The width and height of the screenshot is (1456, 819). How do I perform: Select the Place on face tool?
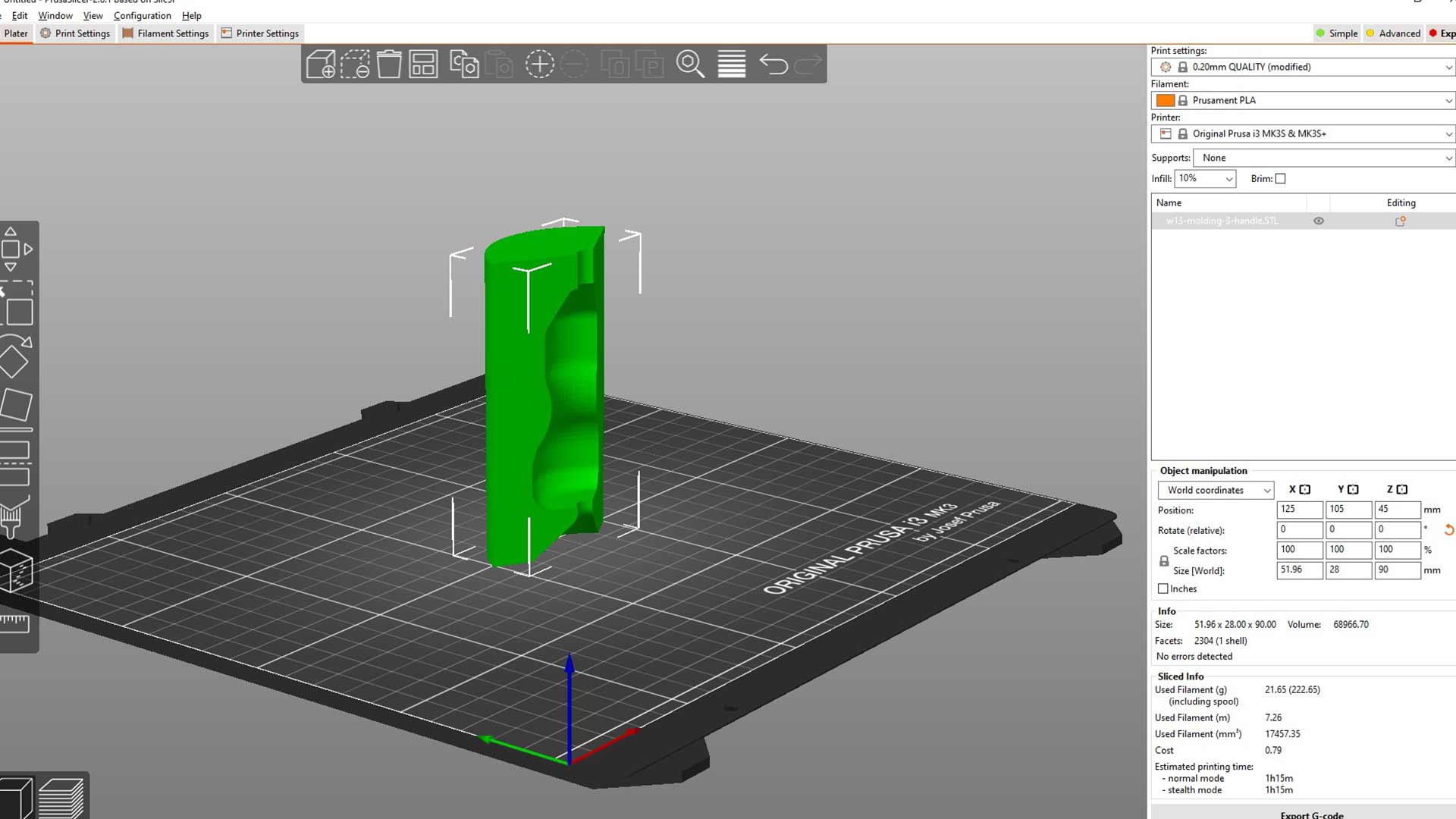pos(15,405)
